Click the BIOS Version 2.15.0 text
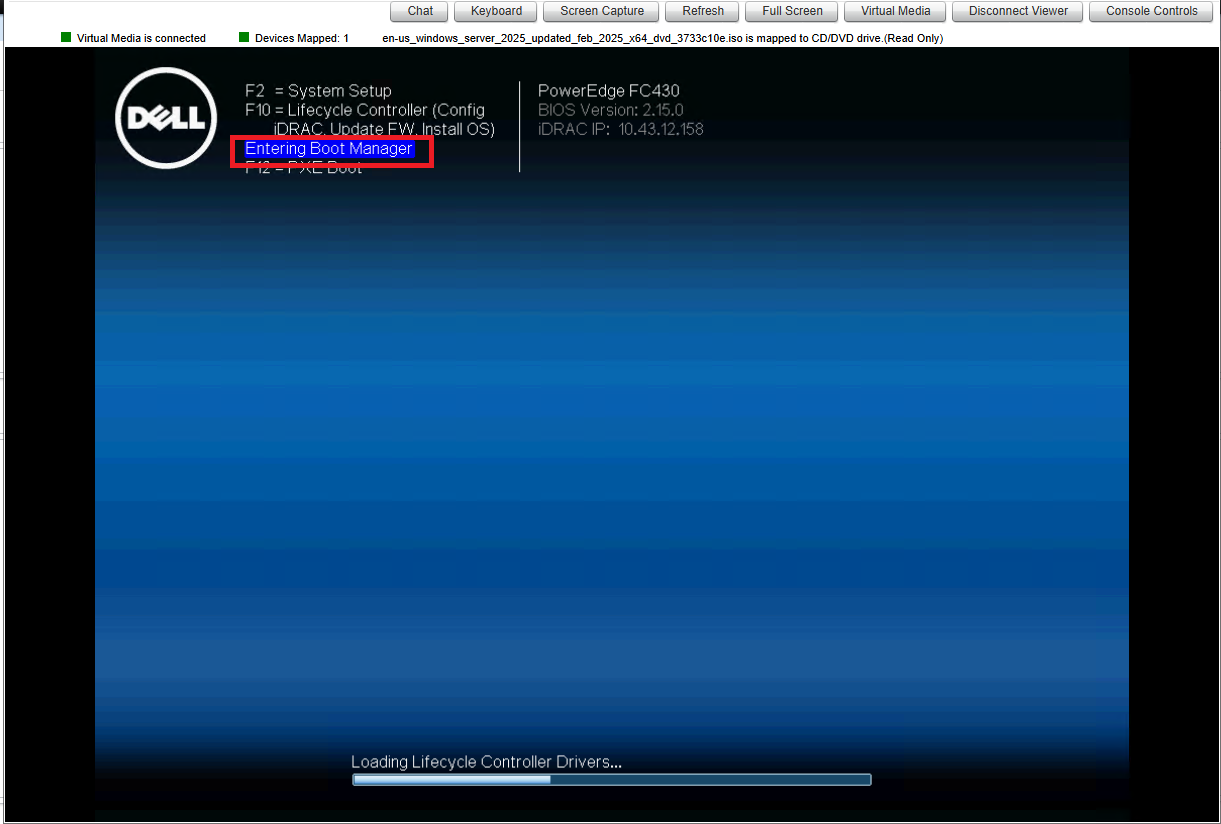Image resolution: width=1221 pixels, height=824 pixels. point(610,110)
